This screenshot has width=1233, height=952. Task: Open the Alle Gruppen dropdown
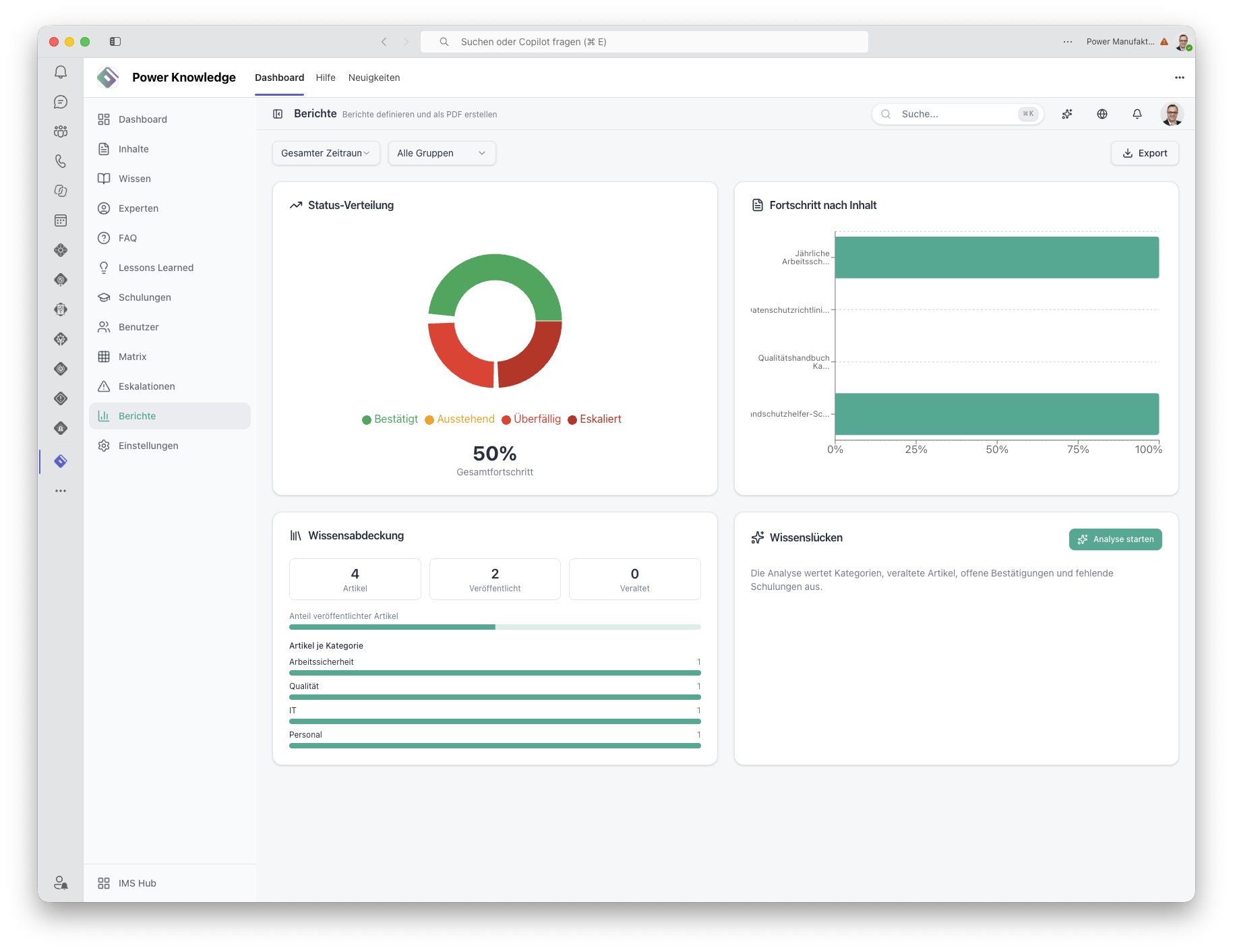pos(442,153)
